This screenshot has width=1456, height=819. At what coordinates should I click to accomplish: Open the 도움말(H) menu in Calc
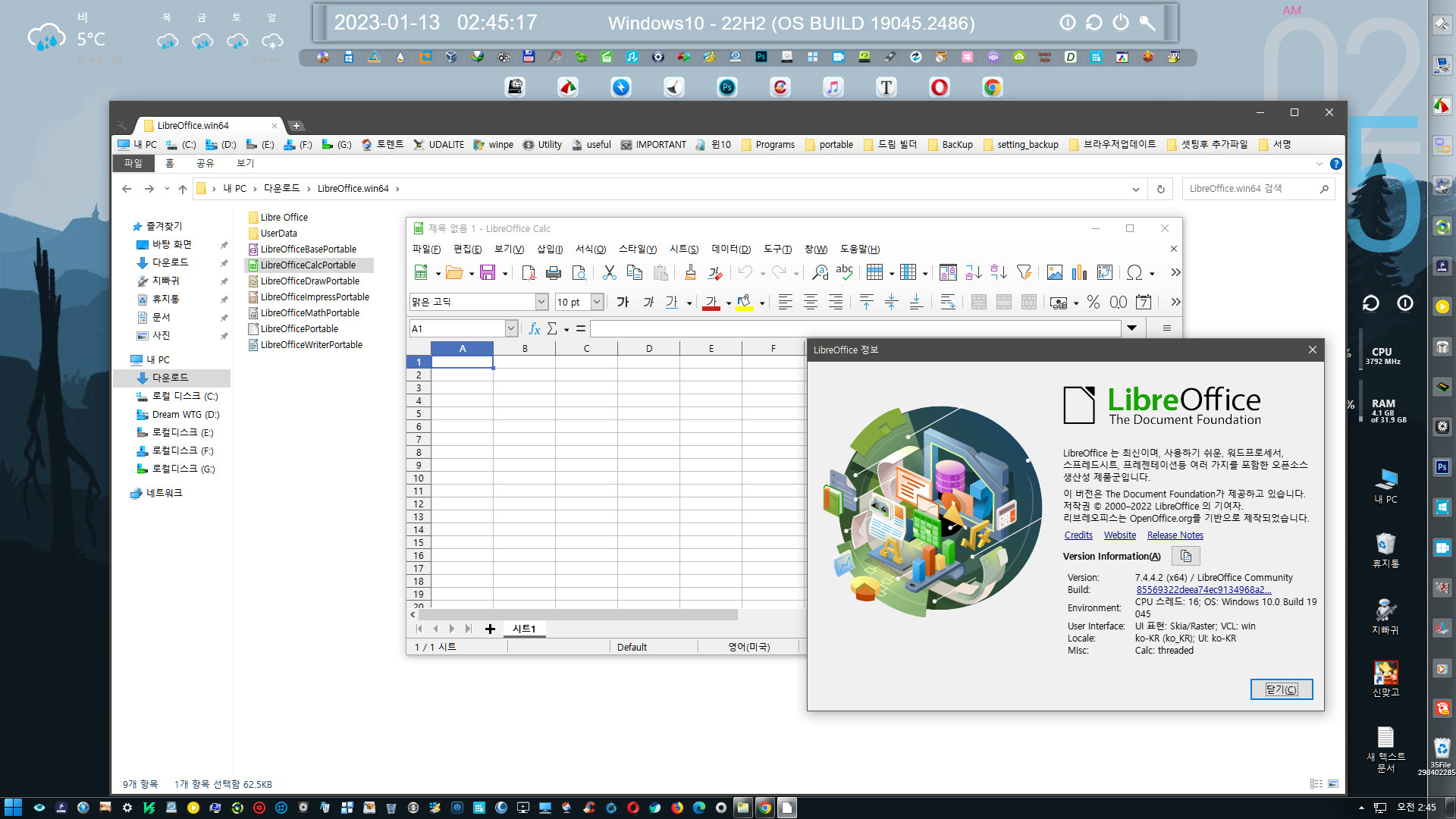[860, 249]
